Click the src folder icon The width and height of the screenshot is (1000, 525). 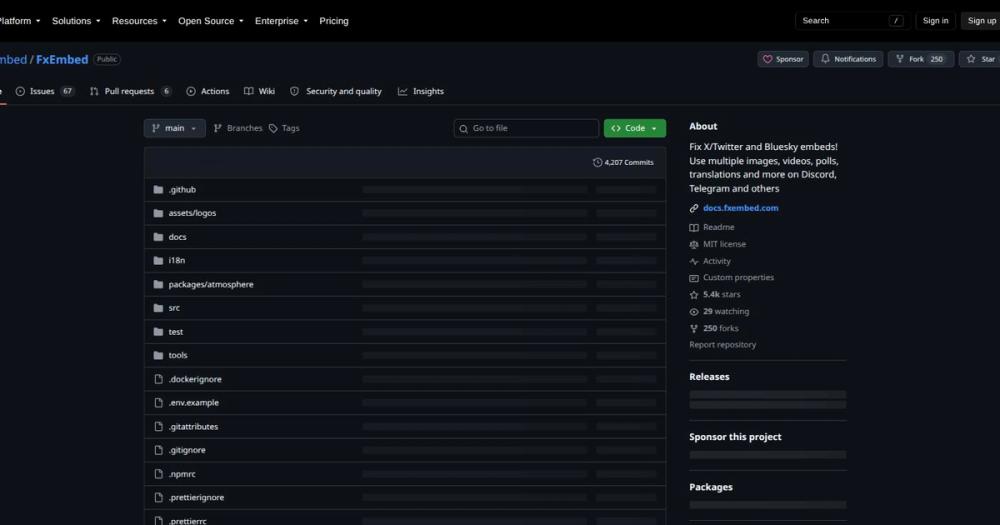[x=158, y=308]
